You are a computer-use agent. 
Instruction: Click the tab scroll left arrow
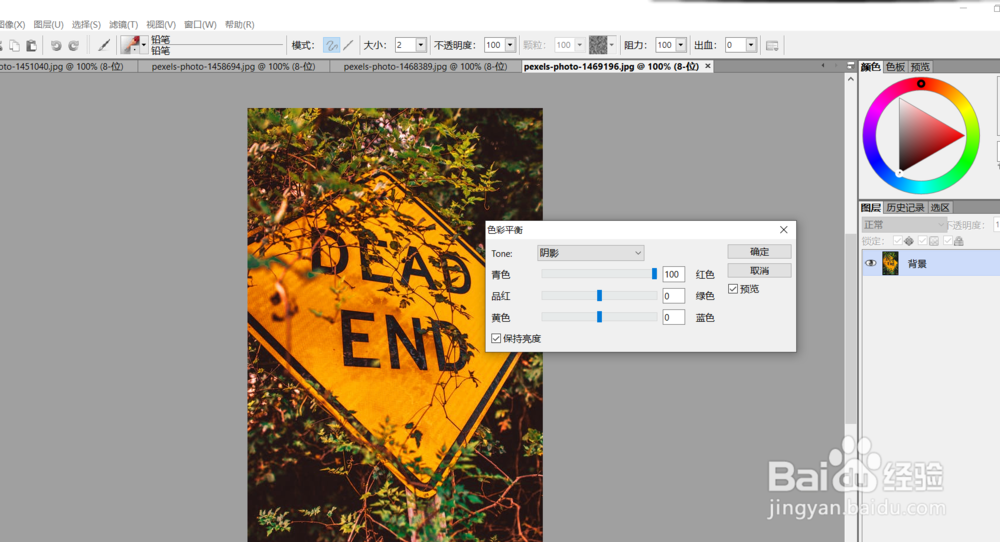823,66
